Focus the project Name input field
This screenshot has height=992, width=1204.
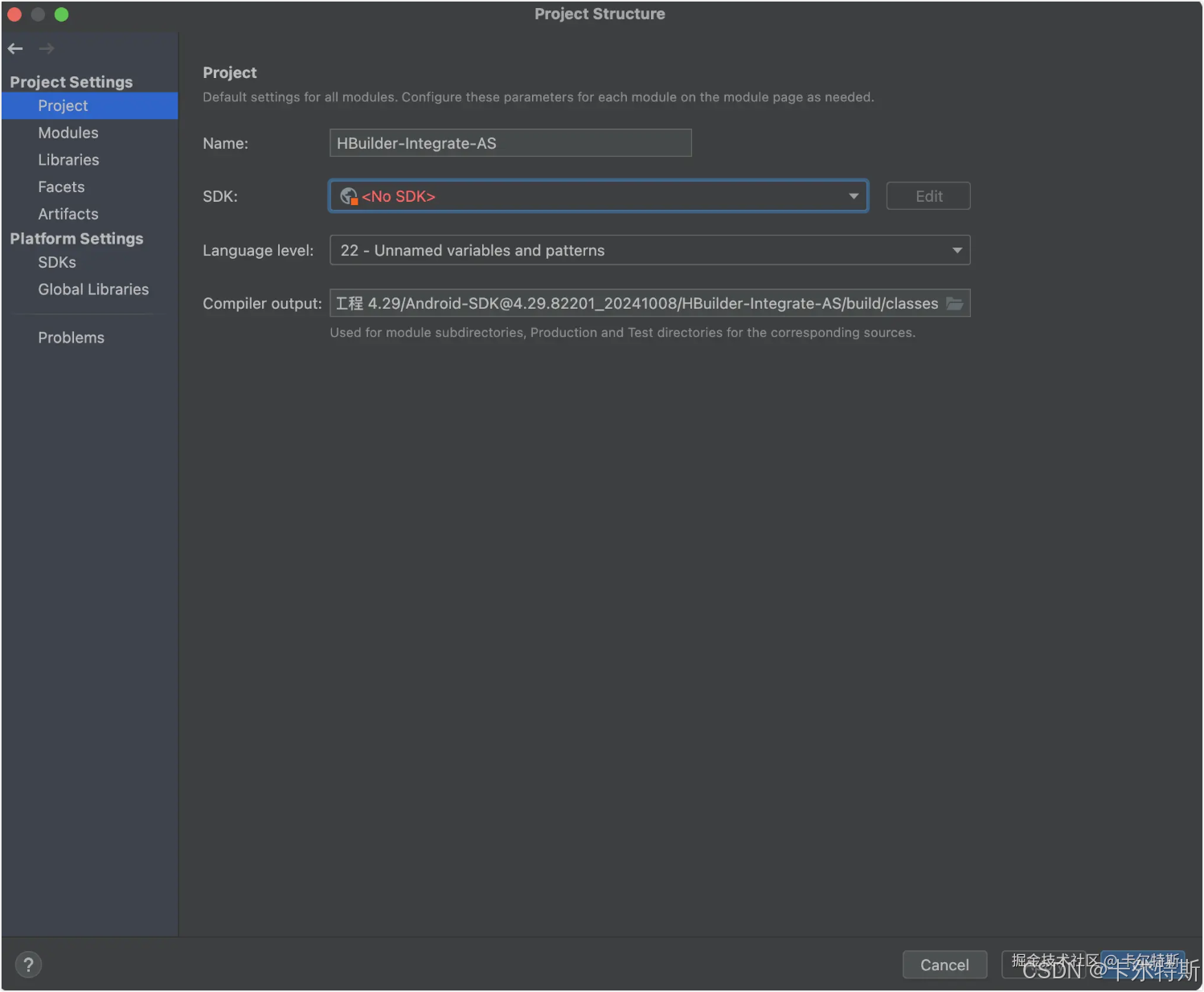point(510,143)
